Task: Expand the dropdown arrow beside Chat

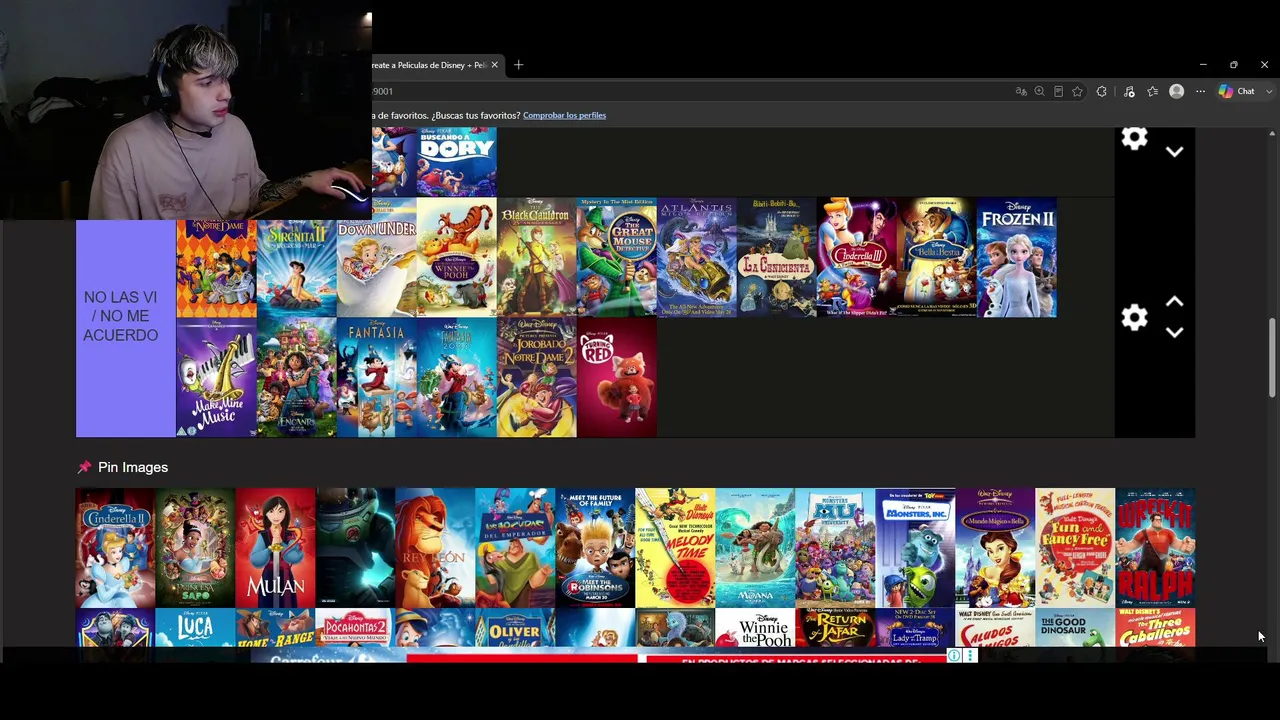Action: point(1270,91)
